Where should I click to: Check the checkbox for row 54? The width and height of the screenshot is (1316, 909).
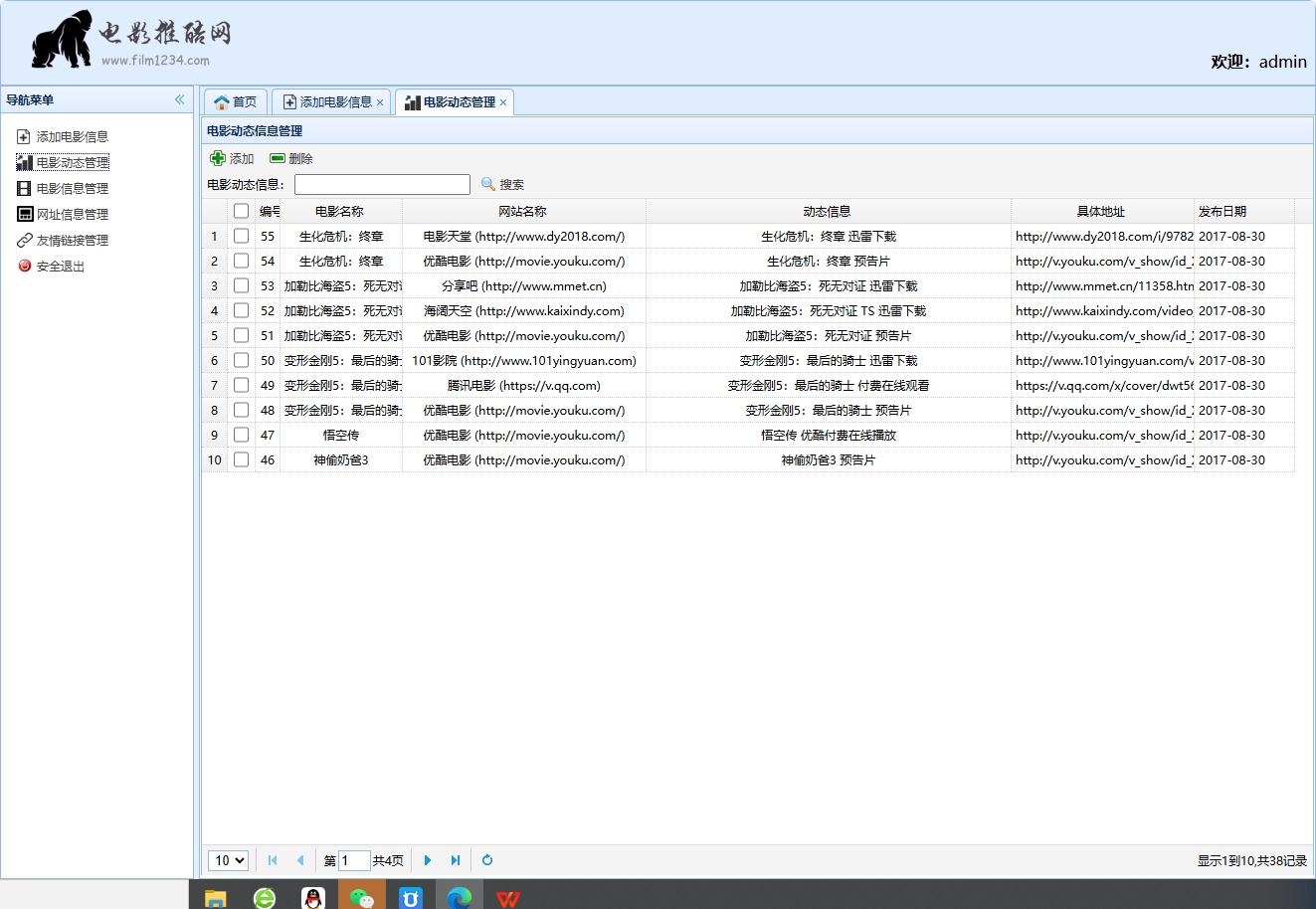click(241, 262)
